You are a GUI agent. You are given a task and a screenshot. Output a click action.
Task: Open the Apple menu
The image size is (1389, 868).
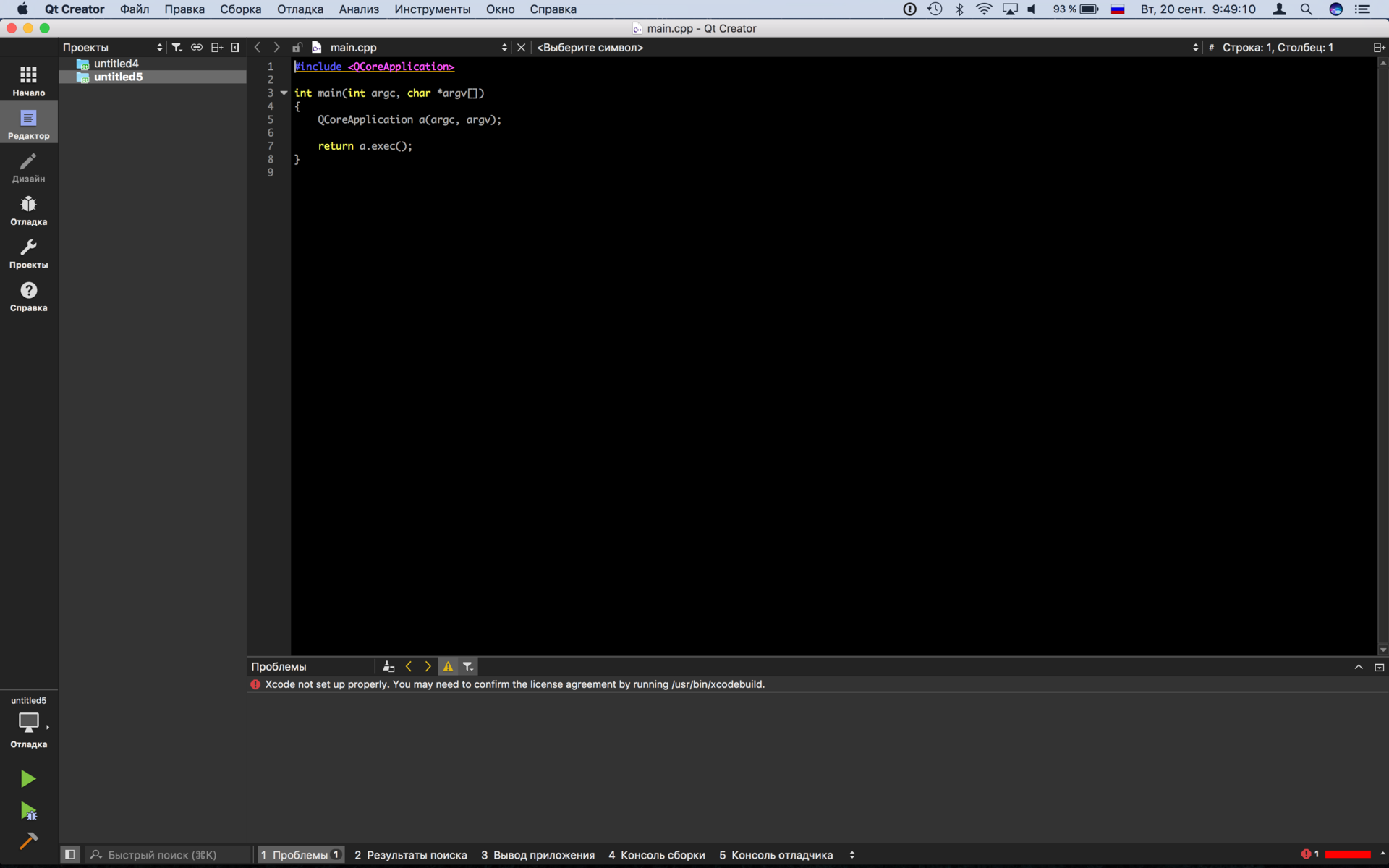point(22,9)
